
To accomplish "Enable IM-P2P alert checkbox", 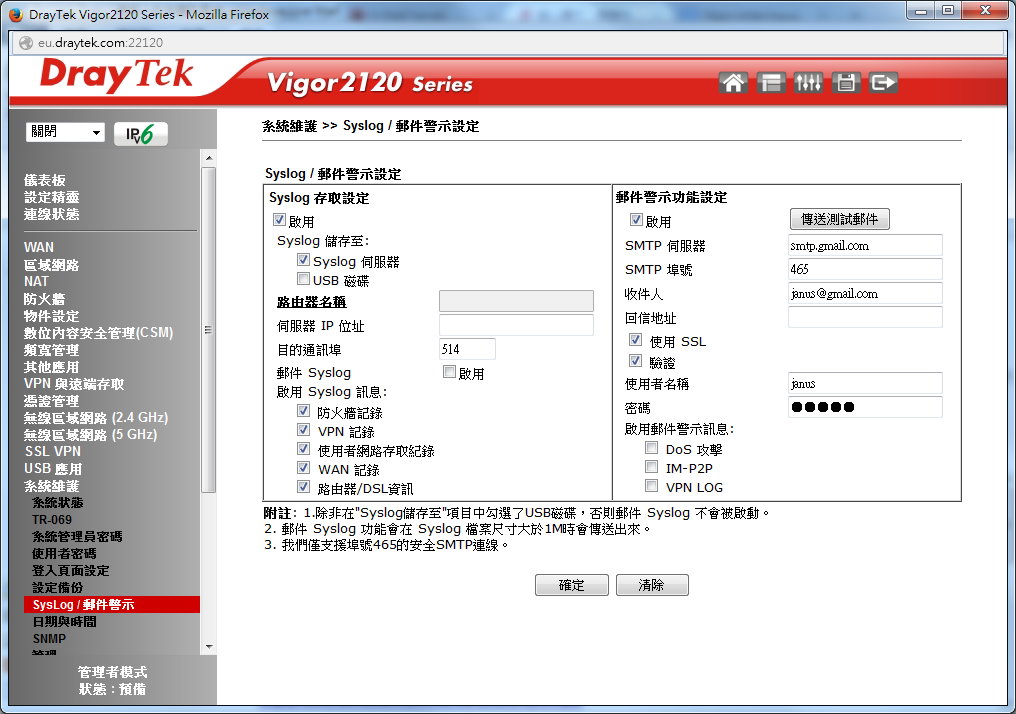I will tap(652, 466).
